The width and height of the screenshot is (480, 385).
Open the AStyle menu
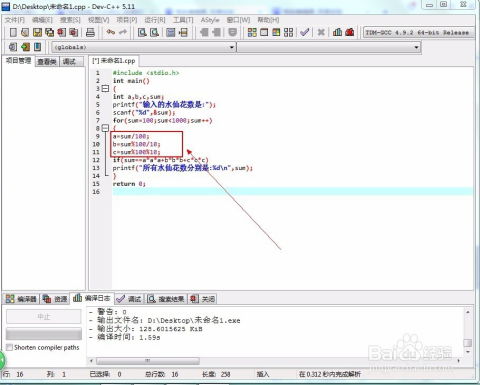[210, 20]
